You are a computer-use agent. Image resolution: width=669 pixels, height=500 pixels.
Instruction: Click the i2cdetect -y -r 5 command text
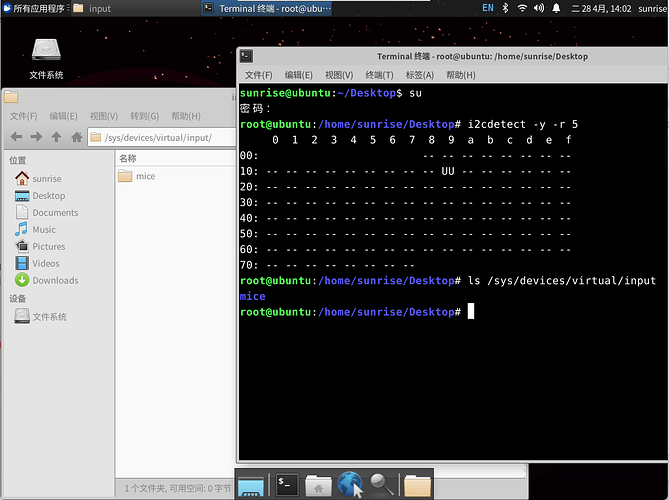(x=523, y=124)
